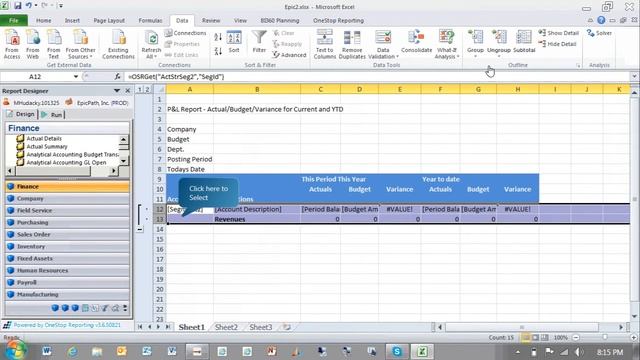
Task: Expand Outline dialog launcher
Action: 578,65
